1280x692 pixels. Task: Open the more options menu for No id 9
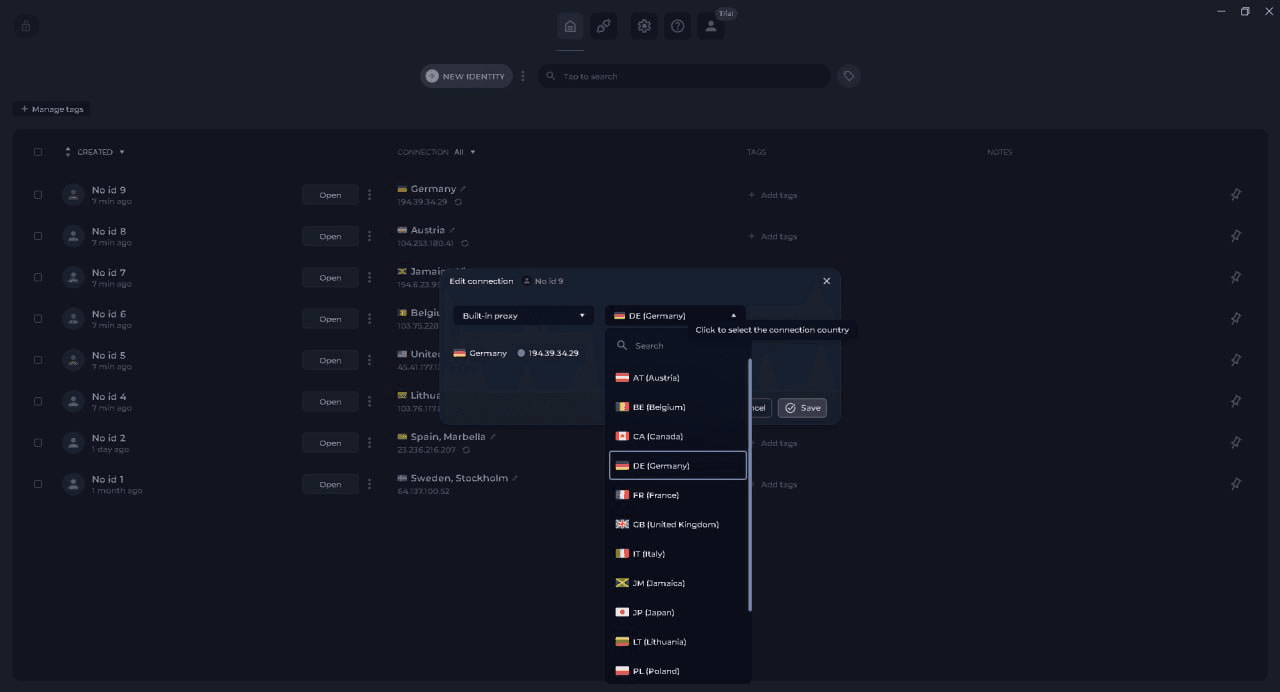pyautogui.click(x=369, y=195)
